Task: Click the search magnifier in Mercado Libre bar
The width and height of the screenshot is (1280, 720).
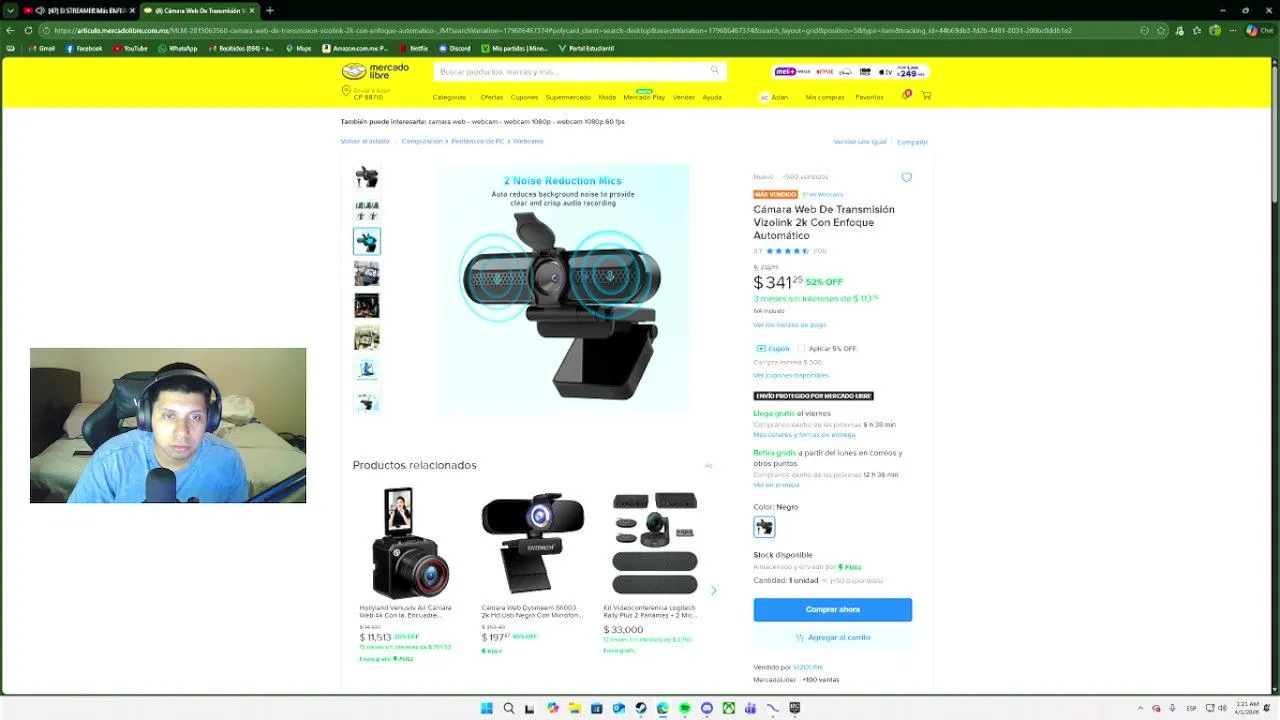Action: coord(714,71)
